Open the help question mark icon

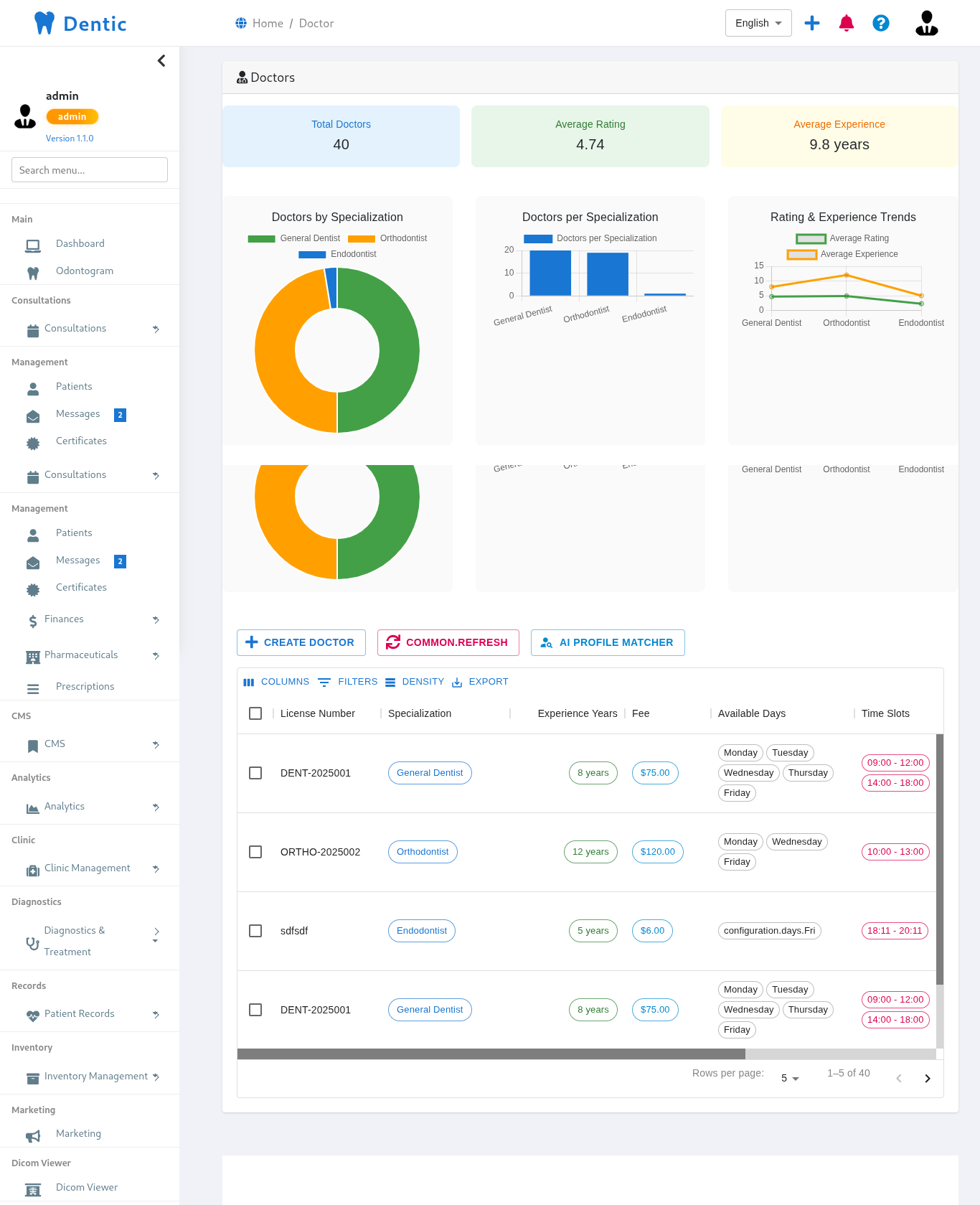pos(881,23)
